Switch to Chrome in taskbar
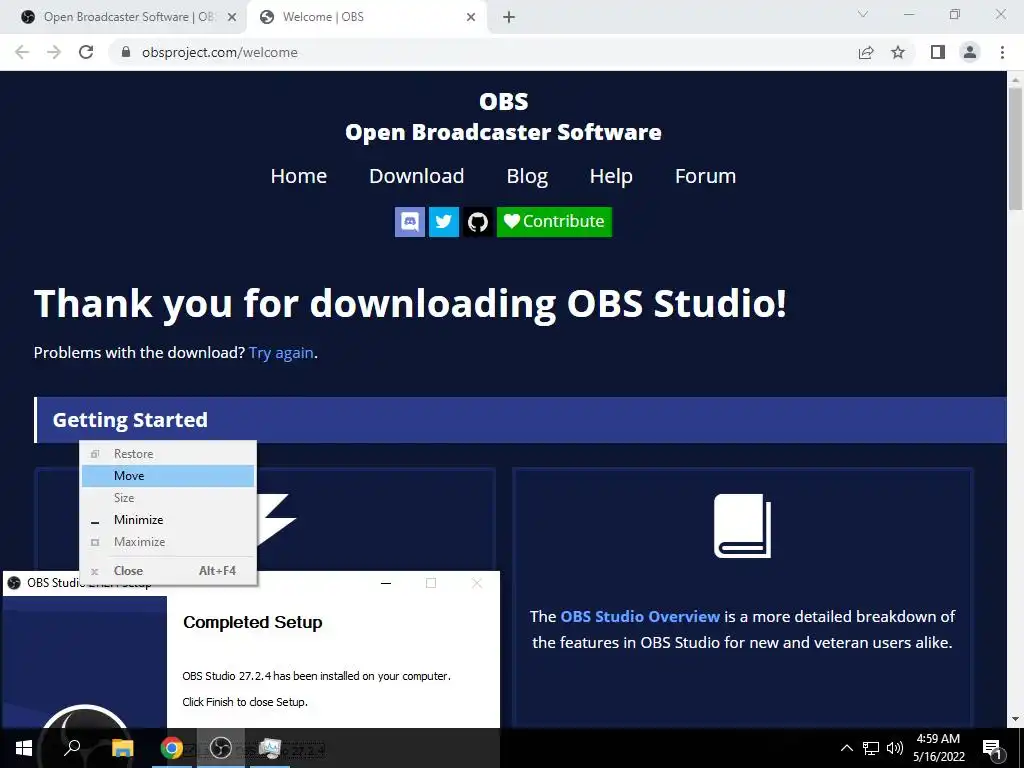Image resolution: width=1024 pixels, height=768 pixels. [x=172, y=748]
